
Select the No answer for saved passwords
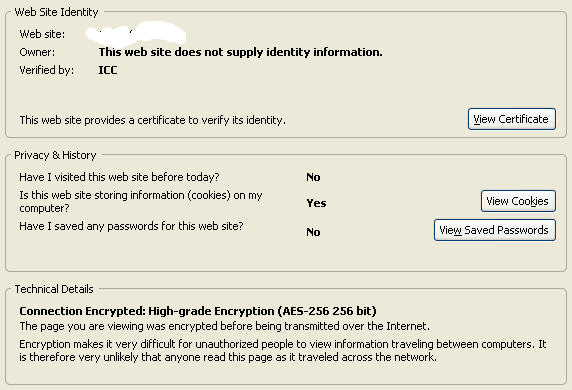(x=313, y=232)
